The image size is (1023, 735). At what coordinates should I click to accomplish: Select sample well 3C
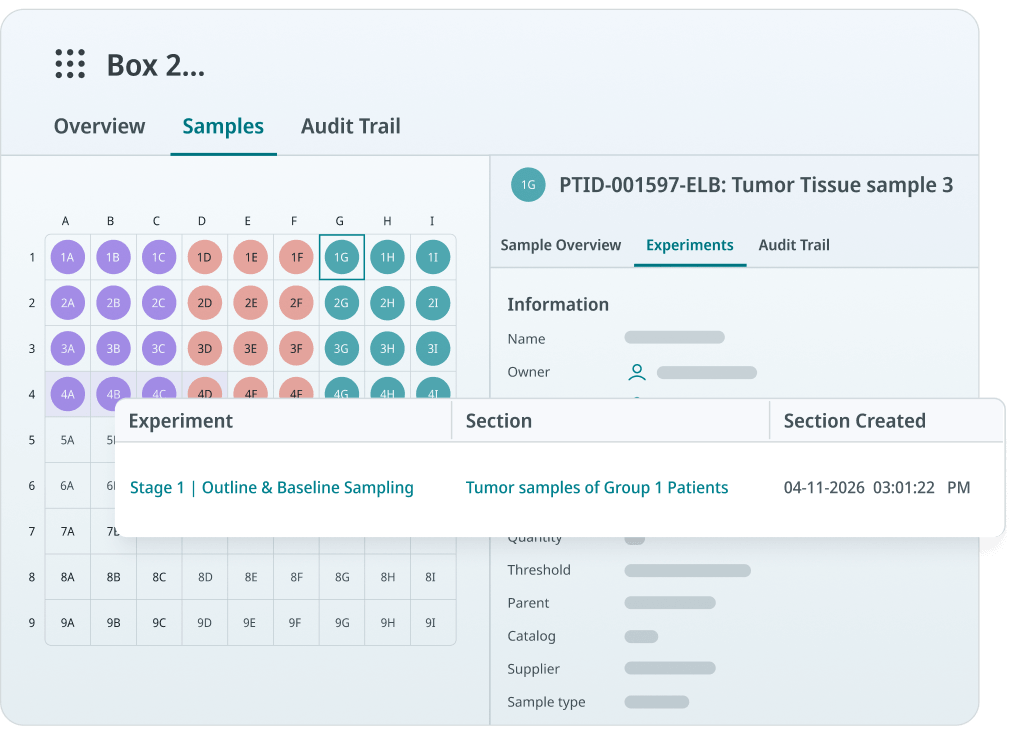point(159,348)
